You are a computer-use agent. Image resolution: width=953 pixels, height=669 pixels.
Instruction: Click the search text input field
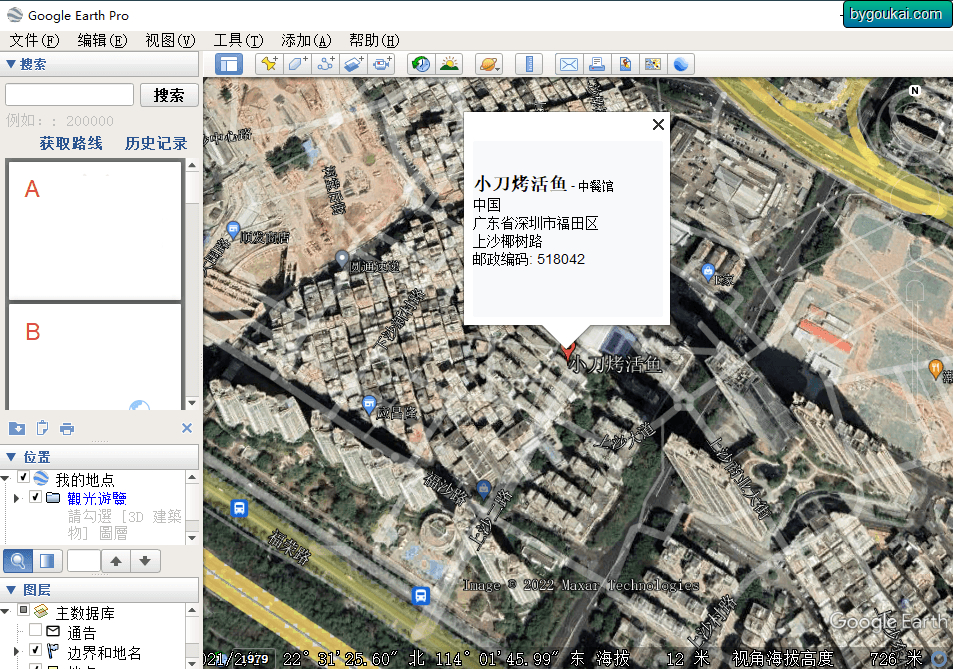point(69,95)
